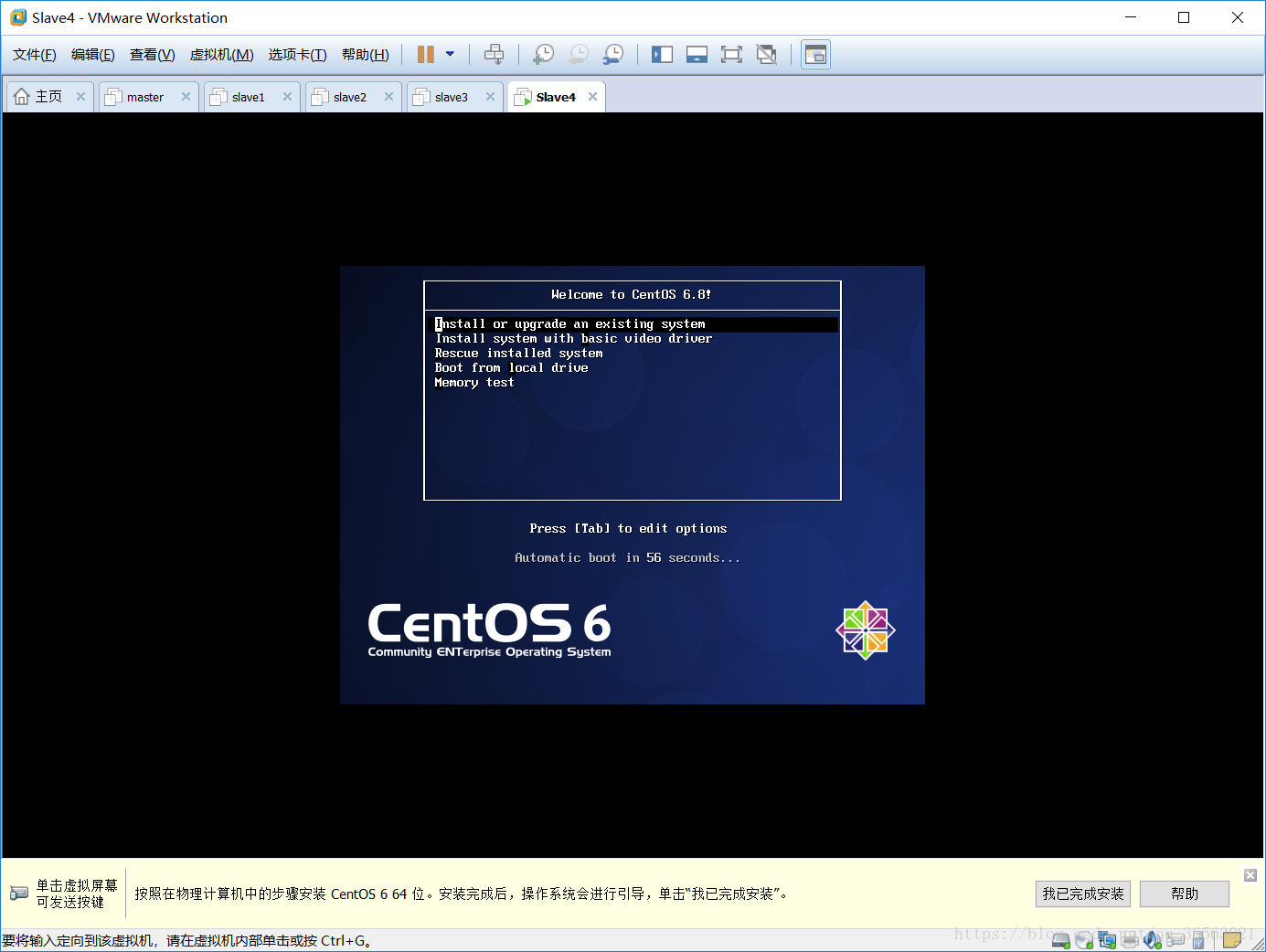
Task: Switch to the slave2 tab
Action: (349, 97)
